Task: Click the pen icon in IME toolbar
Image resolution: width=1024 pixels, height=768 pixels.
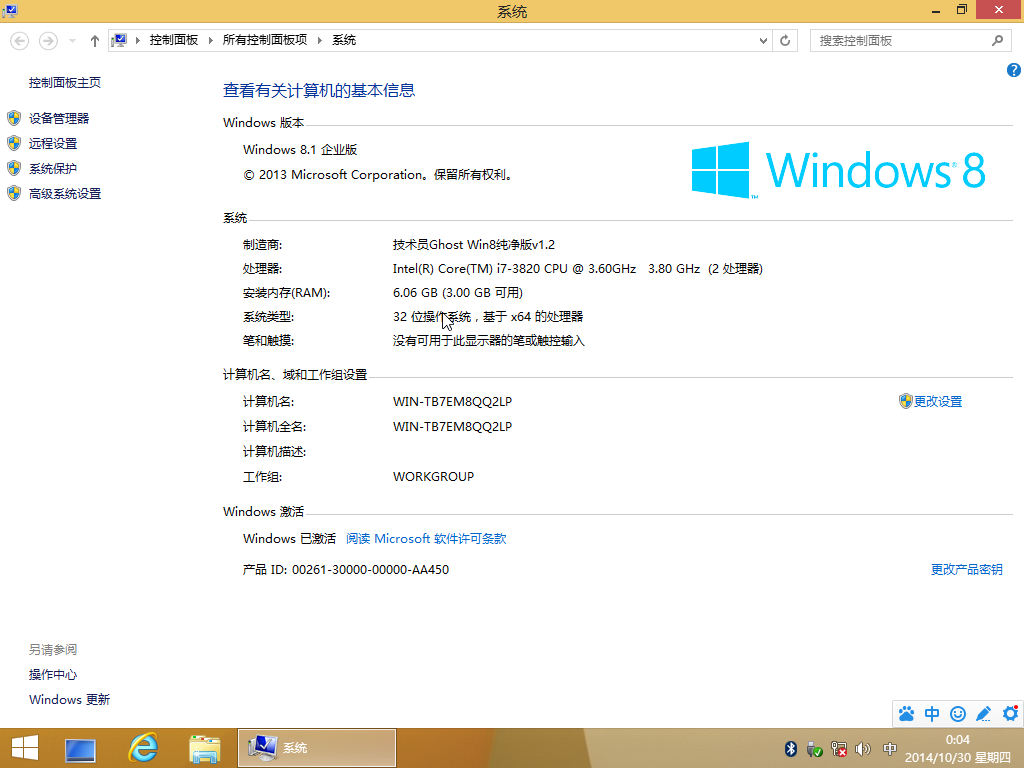Action: 984,714
